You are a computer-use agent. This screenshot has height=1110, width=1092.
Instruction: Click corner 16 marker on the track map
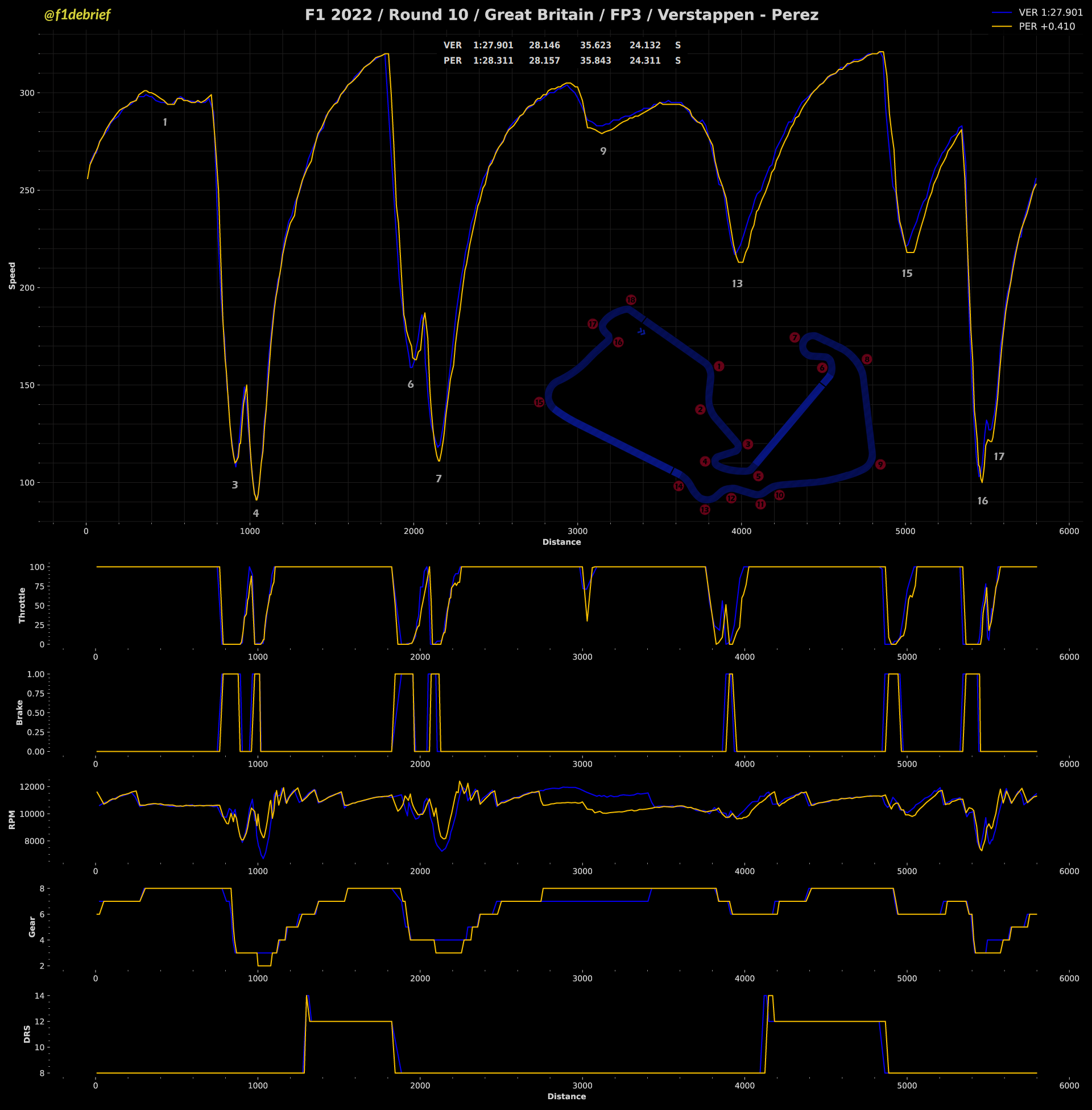pos(618,342)
